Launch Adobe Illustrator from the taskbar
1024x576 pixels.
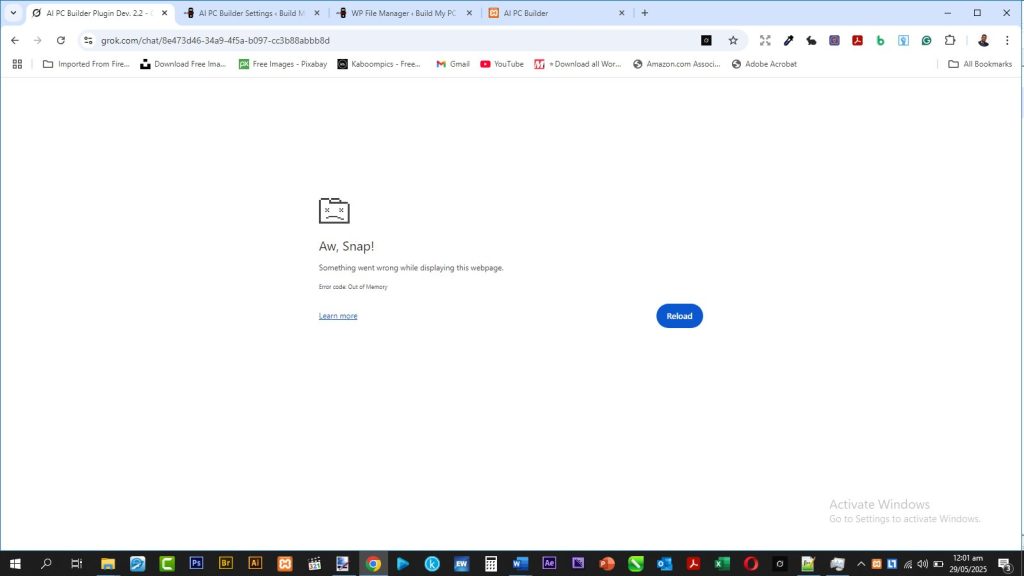point(255,564)
